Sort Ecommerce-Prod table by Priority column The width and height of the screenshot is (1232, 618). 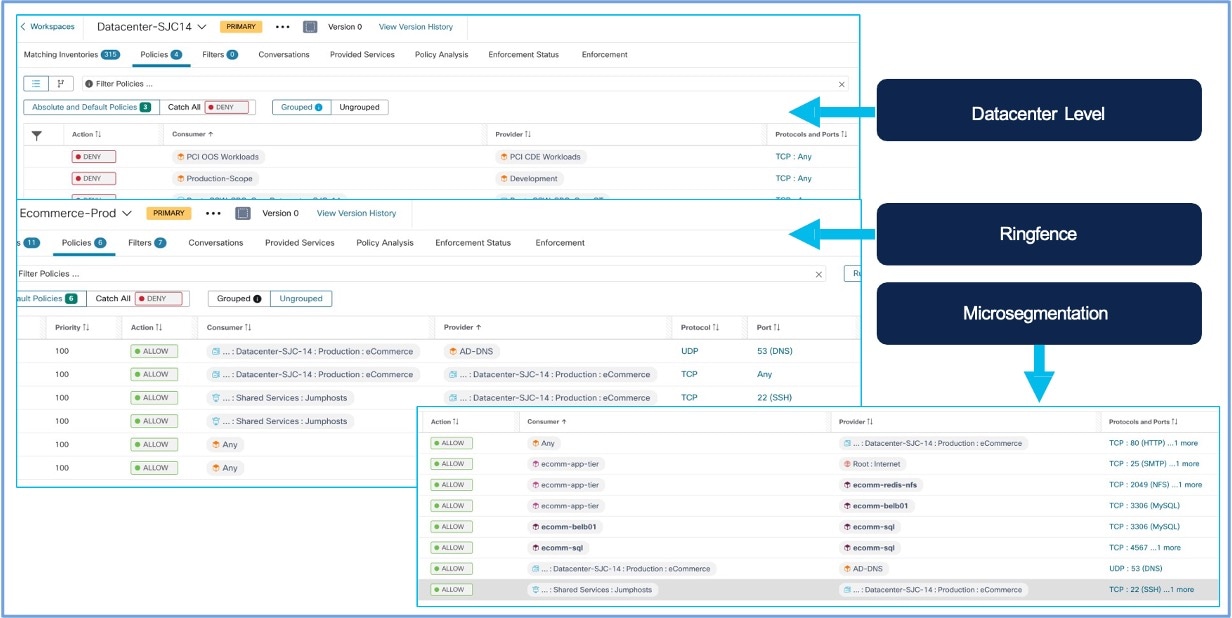[72, 327]
